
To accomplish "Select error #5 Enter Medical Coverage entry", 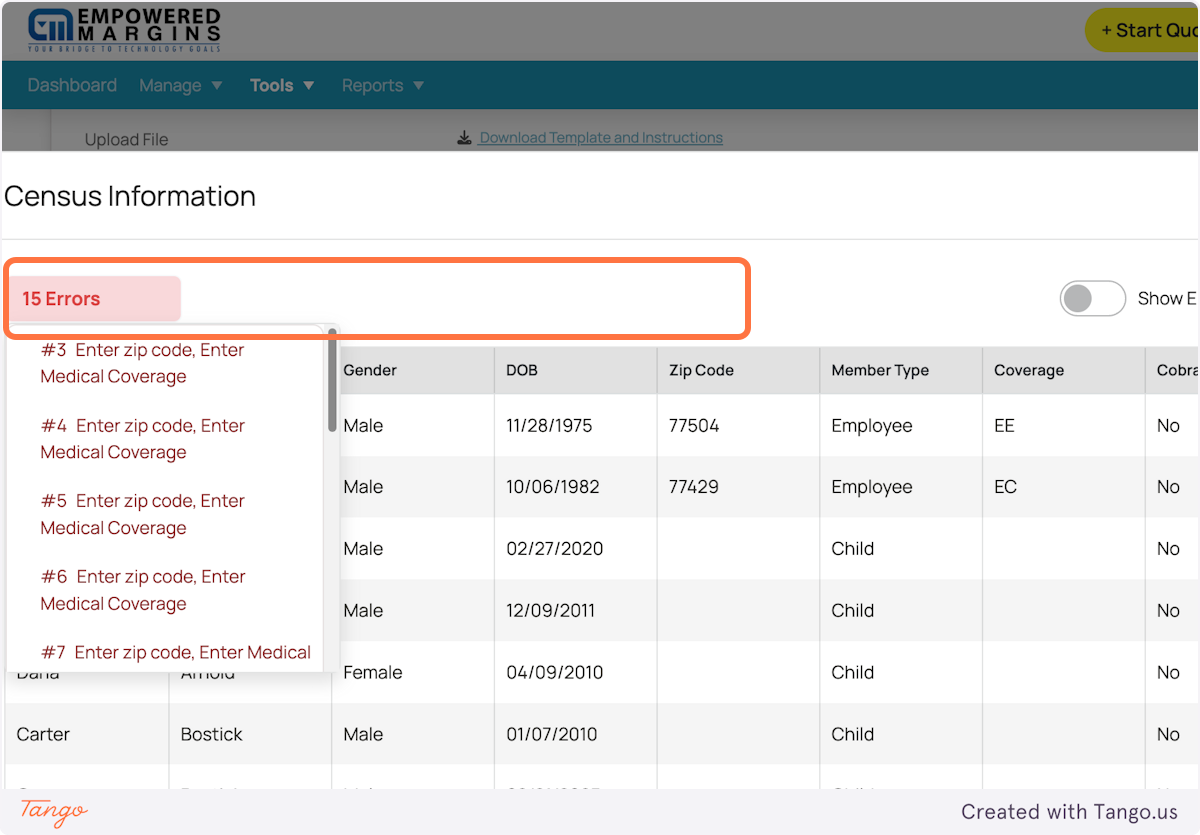I will [x=142, y=513].
